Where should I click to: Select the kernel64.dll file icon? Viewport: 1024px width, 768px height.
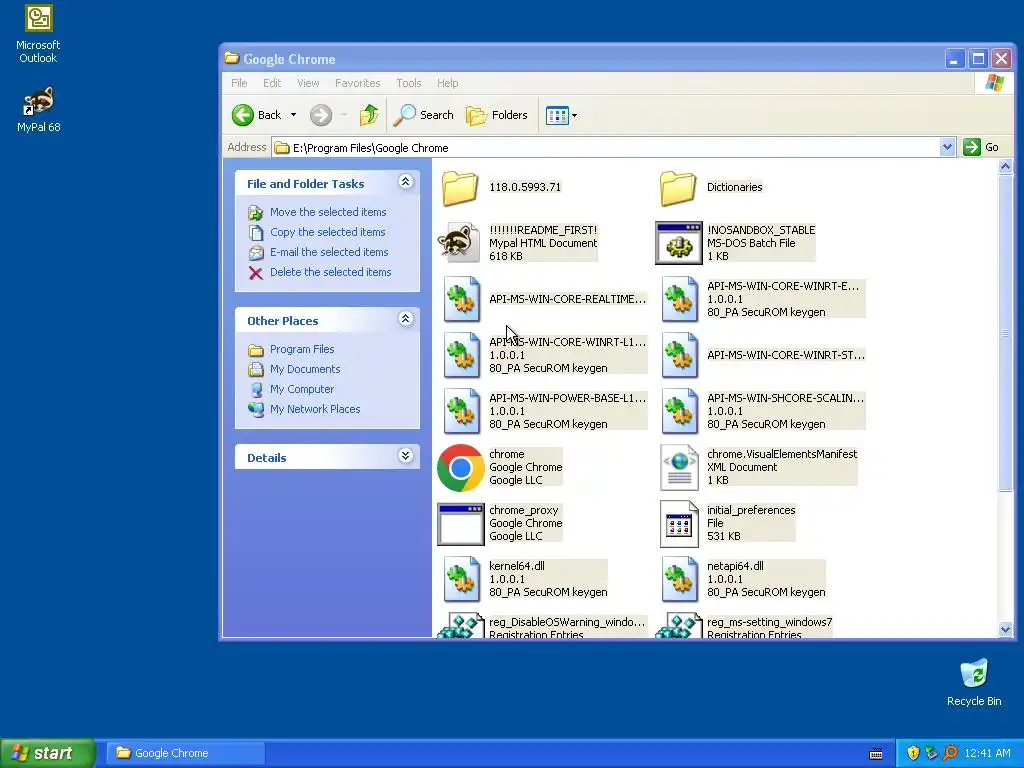pos(462,579)
